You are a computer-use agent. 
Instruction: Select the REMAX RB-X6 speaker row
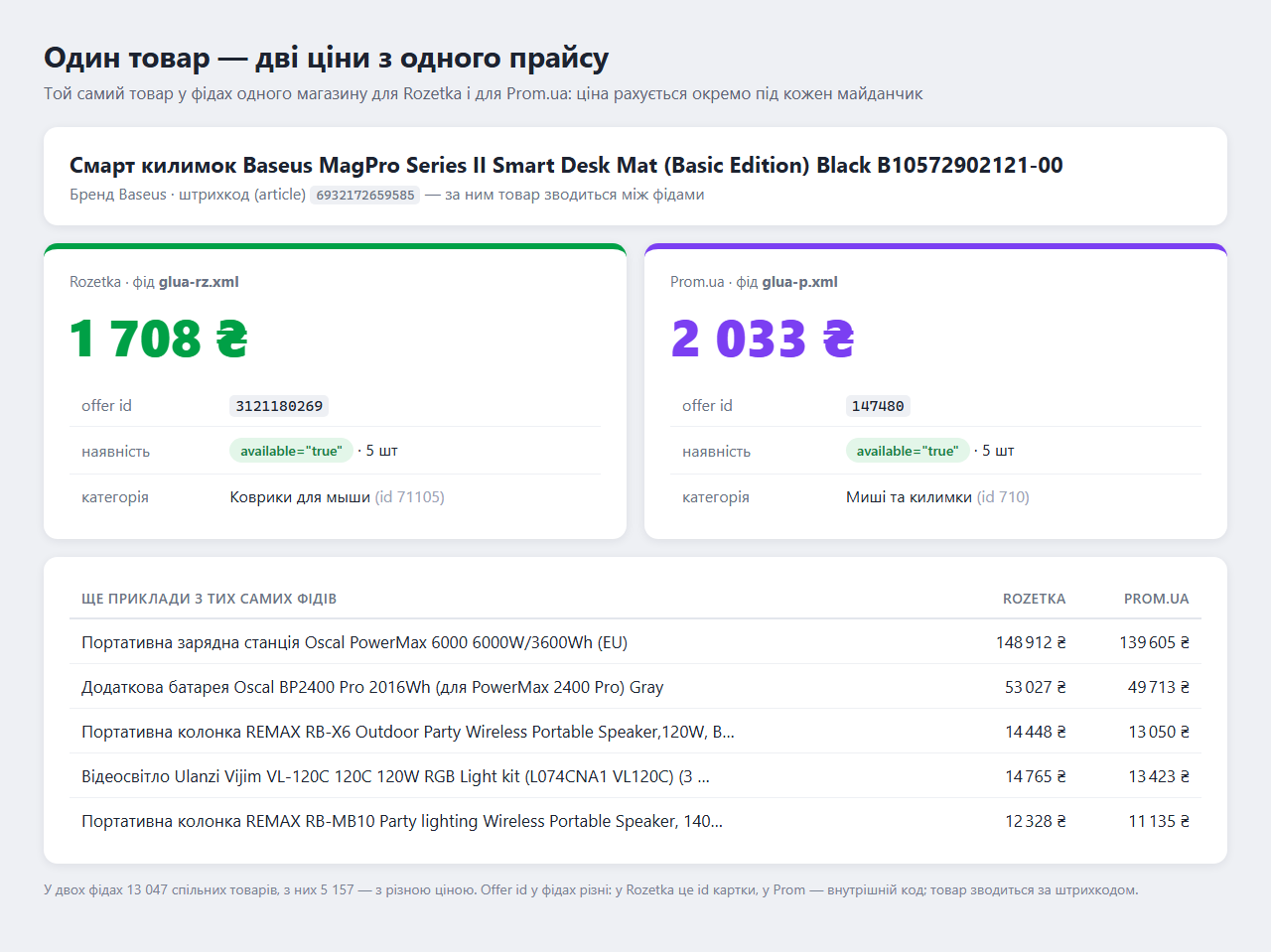point(635,732)
